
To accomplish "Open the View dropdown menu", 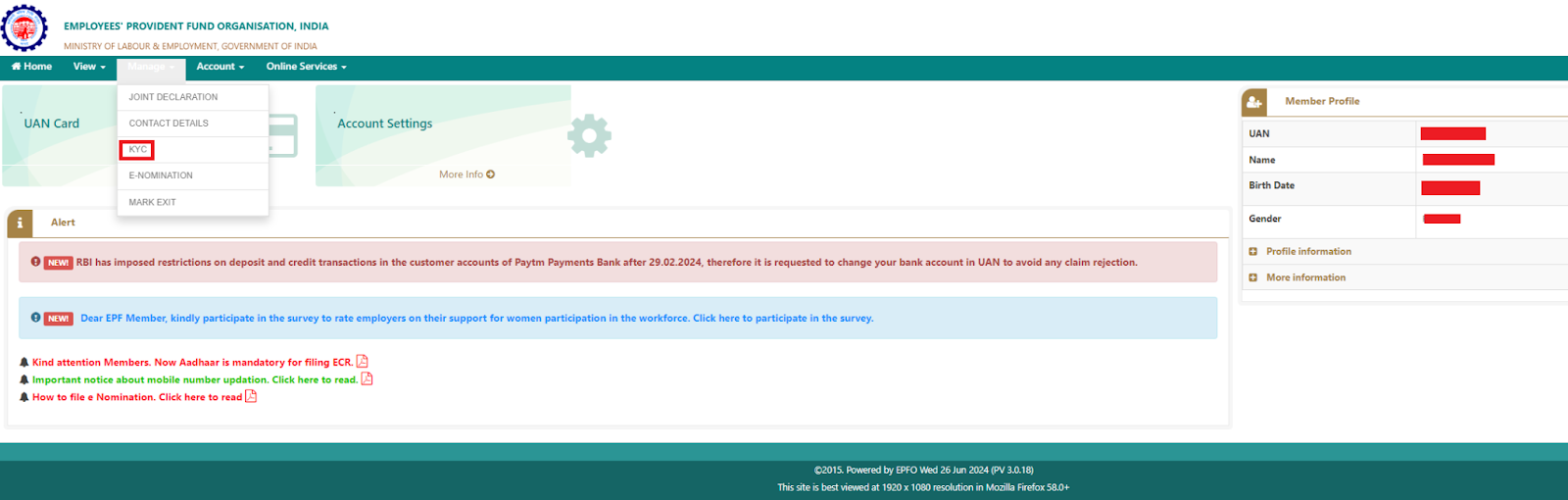I will tap(88, 67).
